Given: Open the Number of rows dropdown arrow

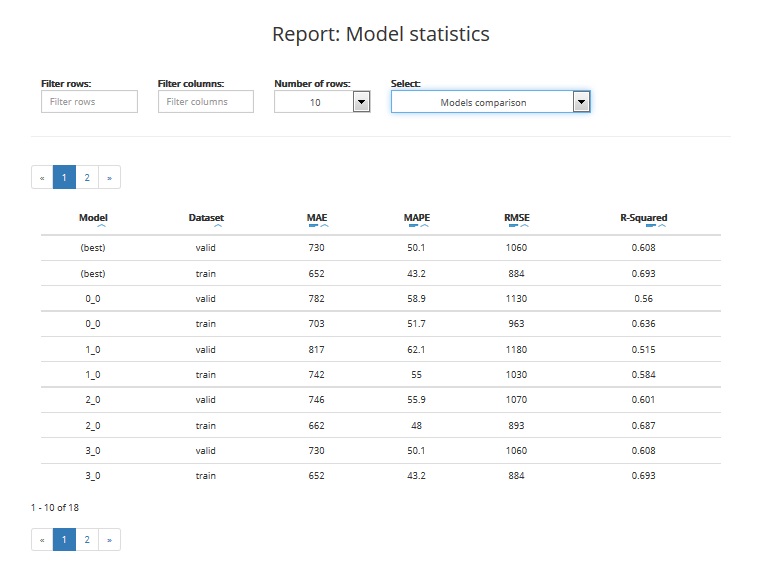Looking at the screenshot, I should point(362,102).
